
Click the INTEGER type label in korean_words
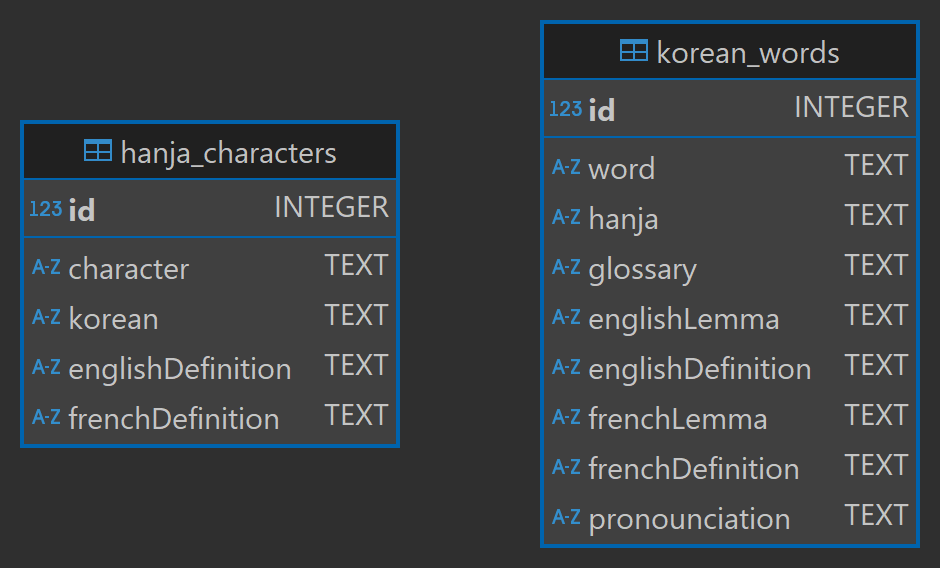(851, 108)
